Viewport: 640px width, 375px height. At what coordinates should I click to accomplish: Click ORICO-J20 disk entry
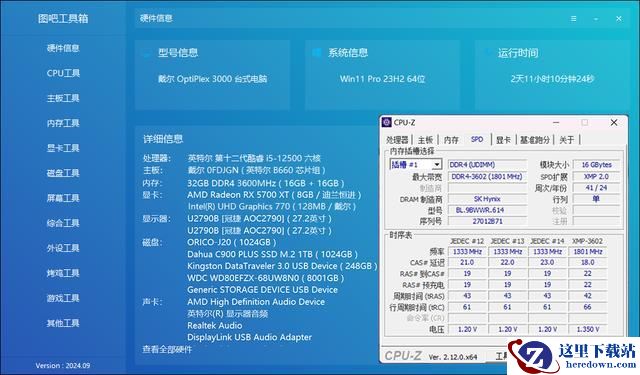[231, 242]
